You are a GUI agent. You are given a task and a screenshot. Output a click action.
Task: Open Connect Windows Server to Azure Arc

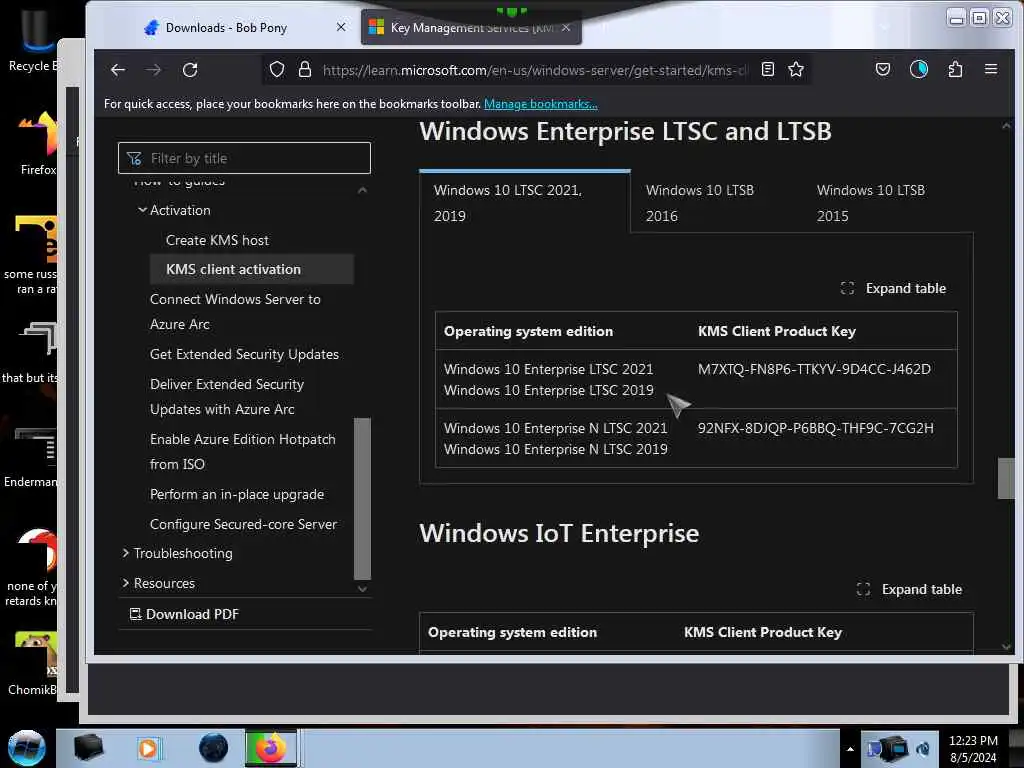(235, 312)
